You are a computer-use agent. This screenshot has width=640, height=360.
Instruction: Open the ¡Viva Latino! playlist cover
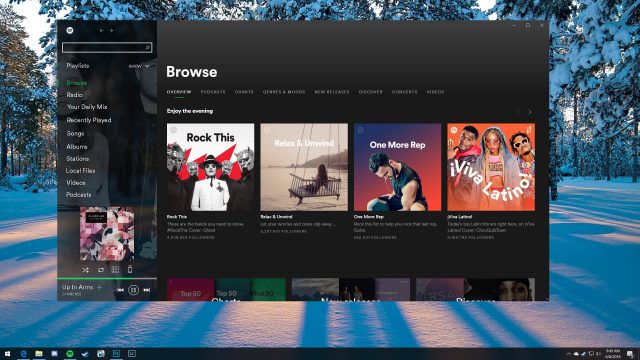(x=491, y=167)
